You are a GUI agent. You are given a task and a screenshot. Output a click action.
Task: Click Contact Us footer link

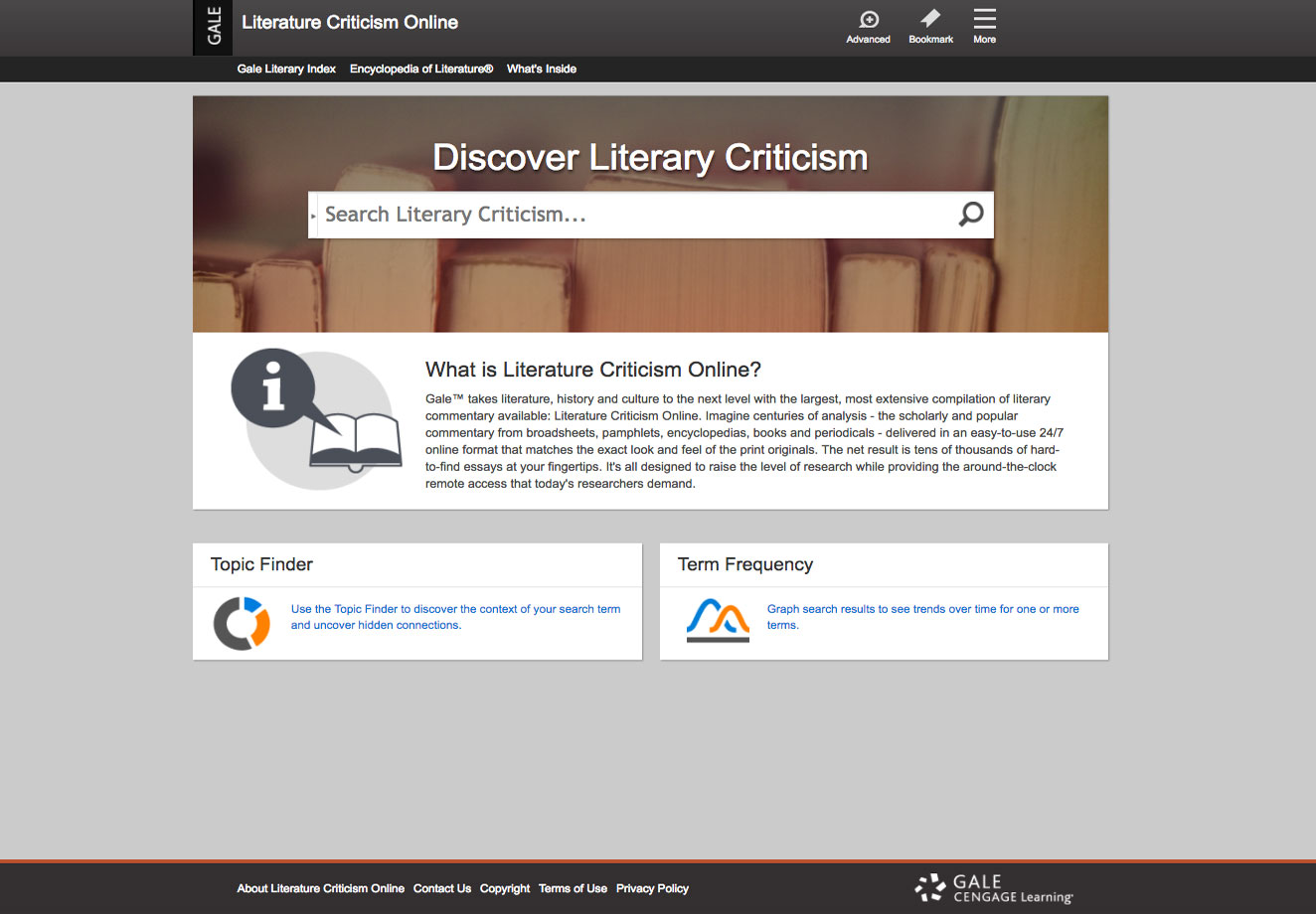442,888
